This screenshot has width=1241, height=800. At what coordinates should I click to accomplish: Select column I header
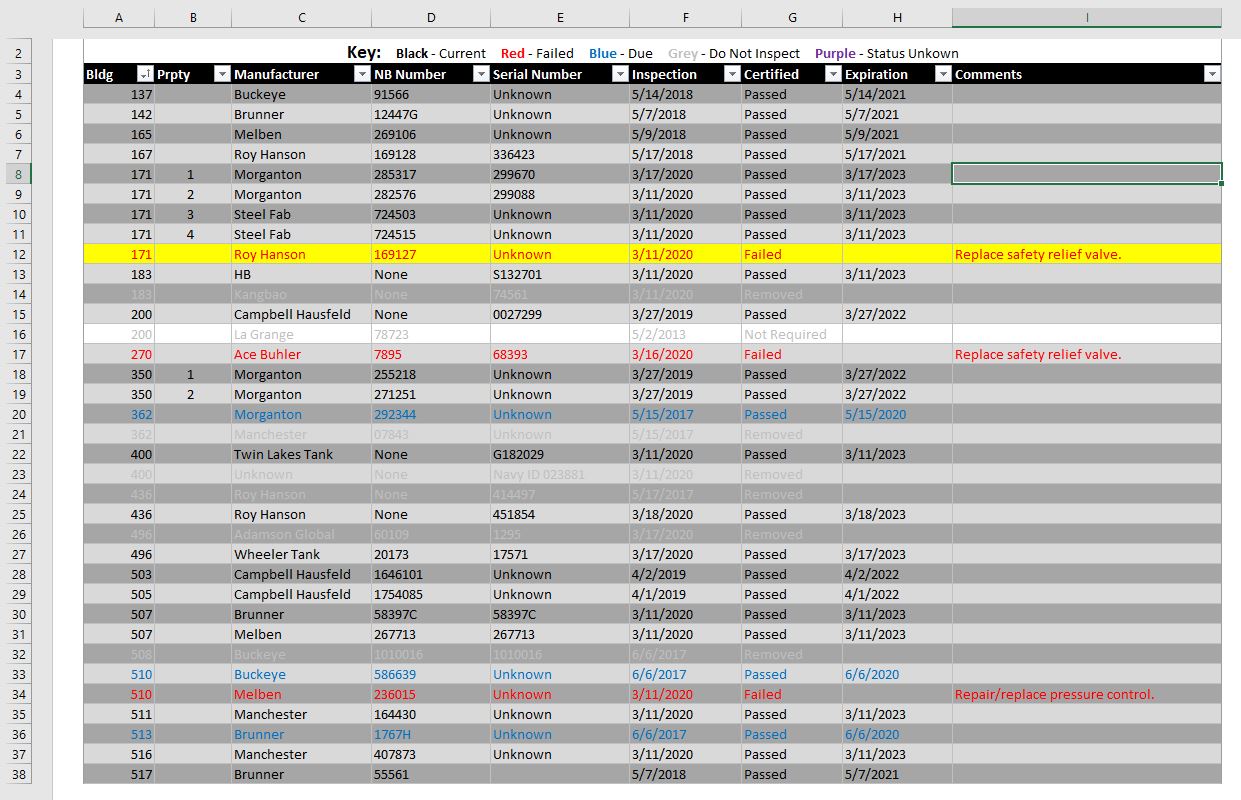pyautogui.click(x=1087, y=18)
